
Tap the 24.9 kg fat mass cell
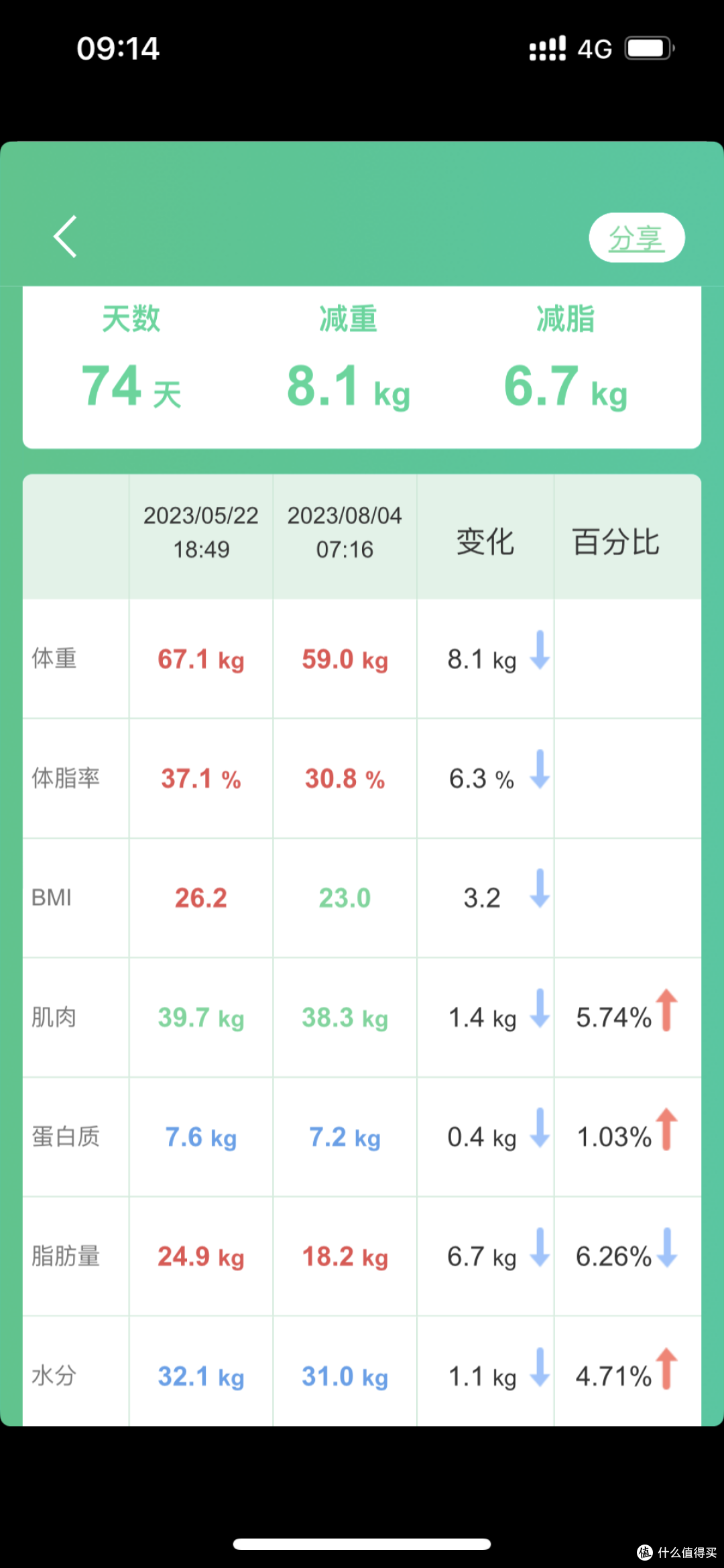201,1257
